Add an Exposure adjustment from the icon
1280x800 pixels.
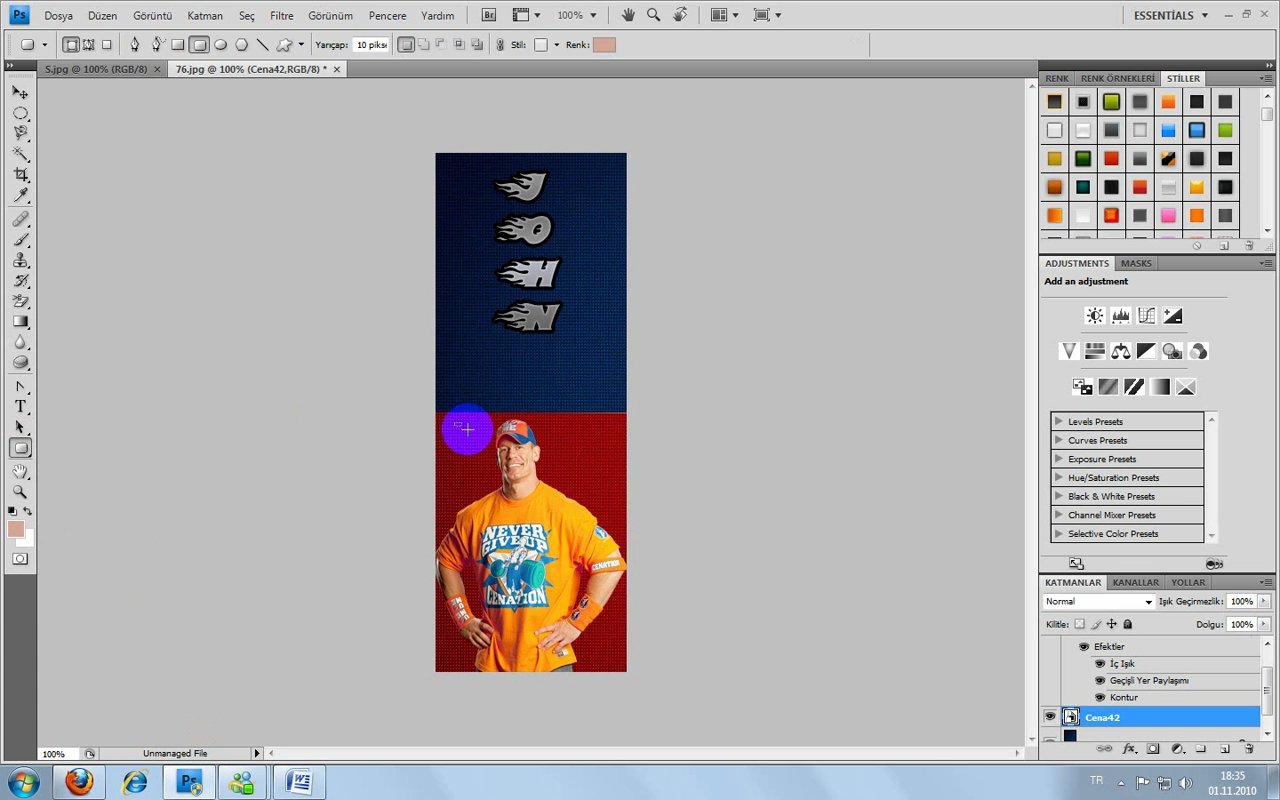coord(1173,316)
